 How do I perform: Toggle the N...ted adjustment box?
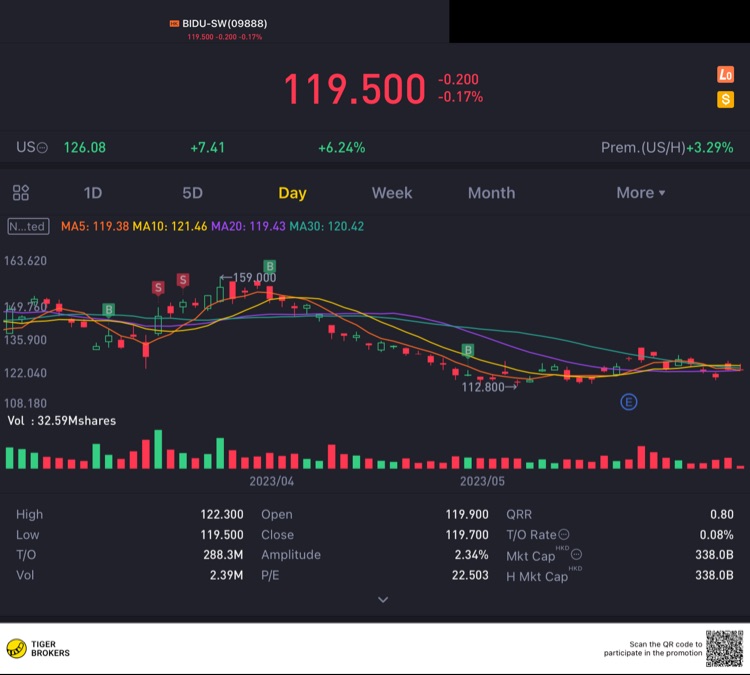[x=28, y=226]
